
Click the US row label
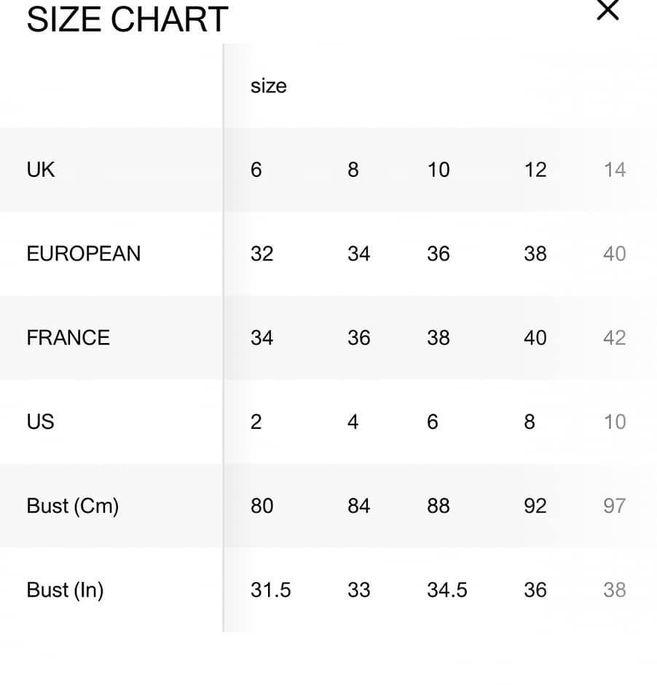(x=40, y=422)
